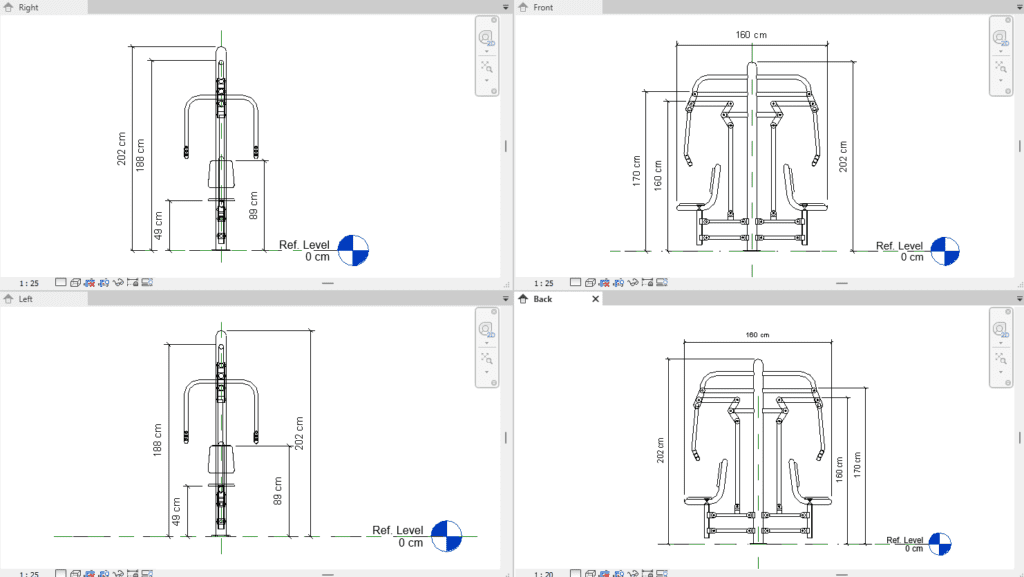The height and width of the screenshot is (577, 1024).
Task: Click Preview Visibility icon in Front view
Action: click(x=662, y=282)
